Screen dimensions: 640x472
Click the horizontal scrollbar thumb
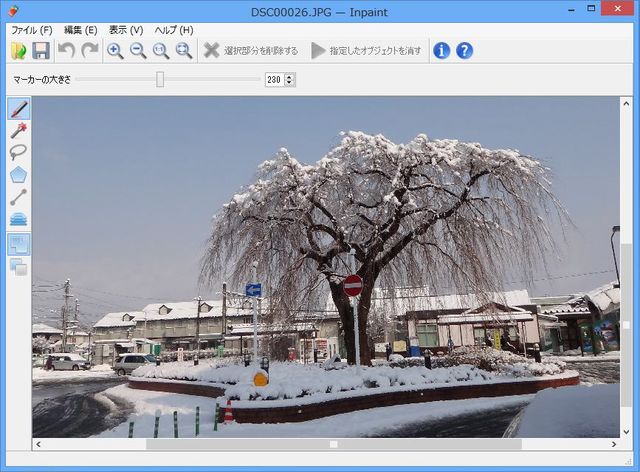click(333, 444)
